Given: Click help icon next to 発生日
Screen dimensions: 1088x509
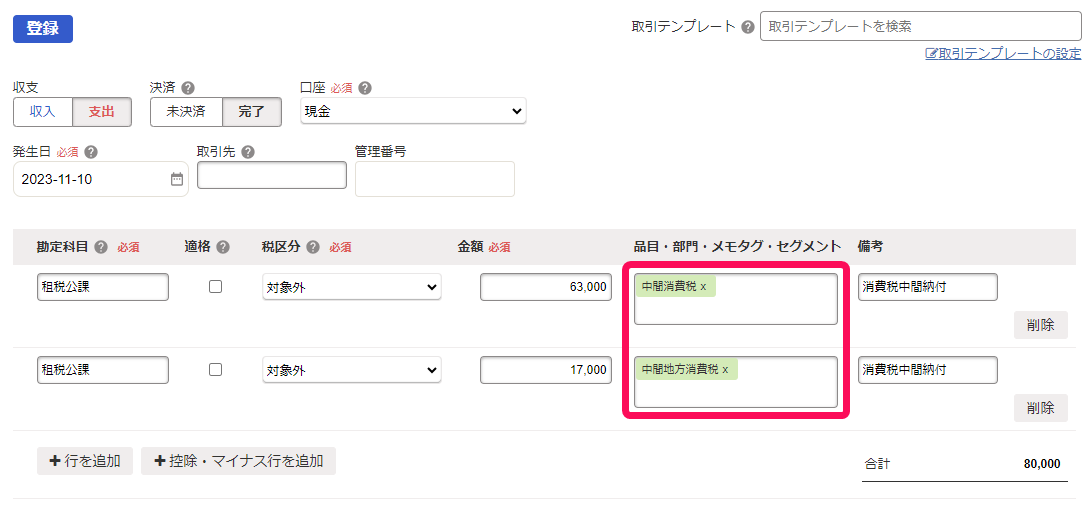Looking at the screenshot, I should click(x=90, y=152).
